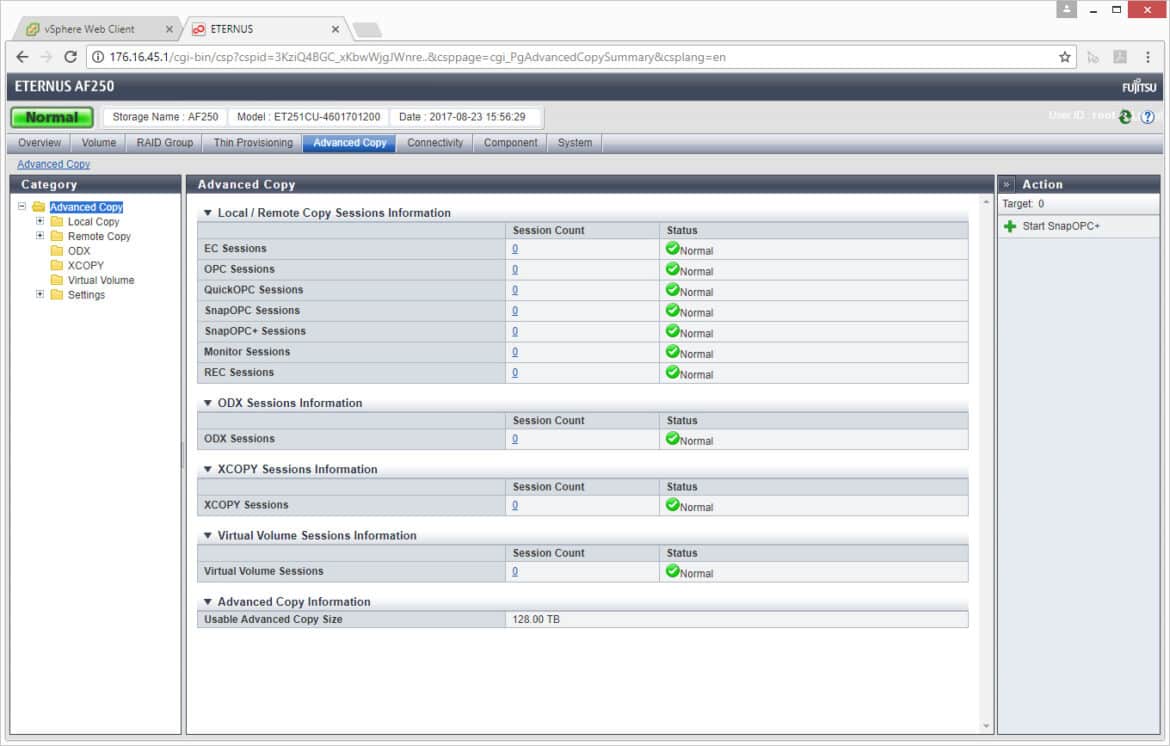Collapse ODX Sessions Information section
The height and width of the screenshot is (746, 1170).
208,403
